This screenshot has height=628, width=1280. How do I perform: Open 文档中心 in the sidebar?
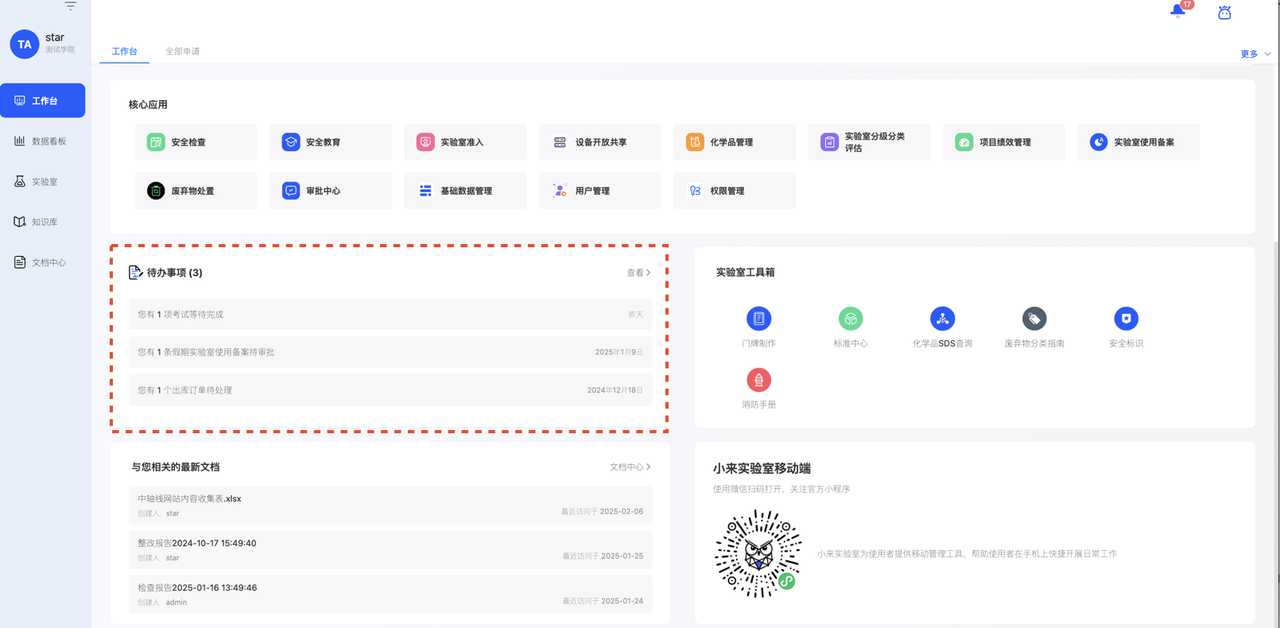43,262
